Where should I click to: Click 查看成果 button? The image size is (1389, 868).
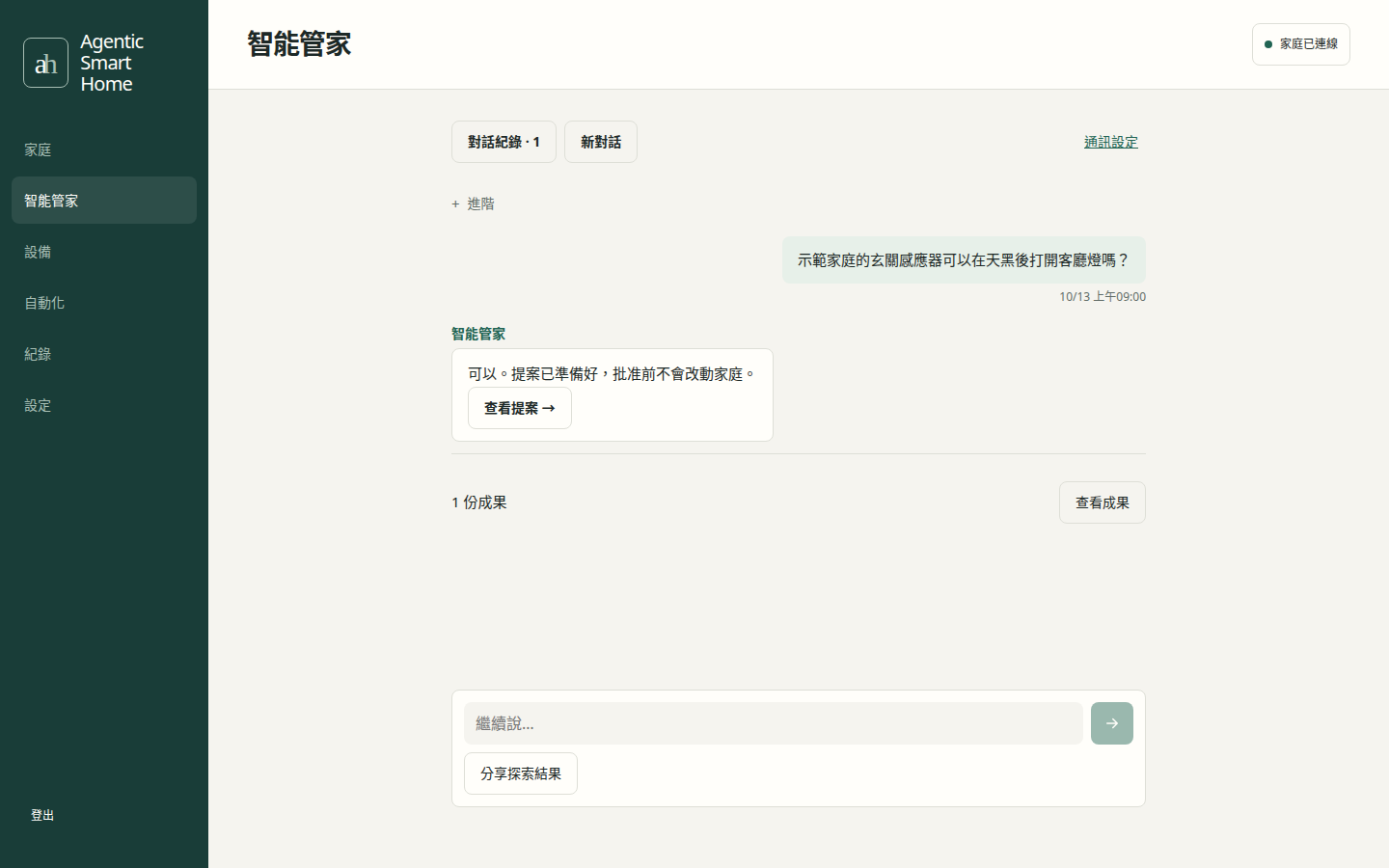(1103, 502)
